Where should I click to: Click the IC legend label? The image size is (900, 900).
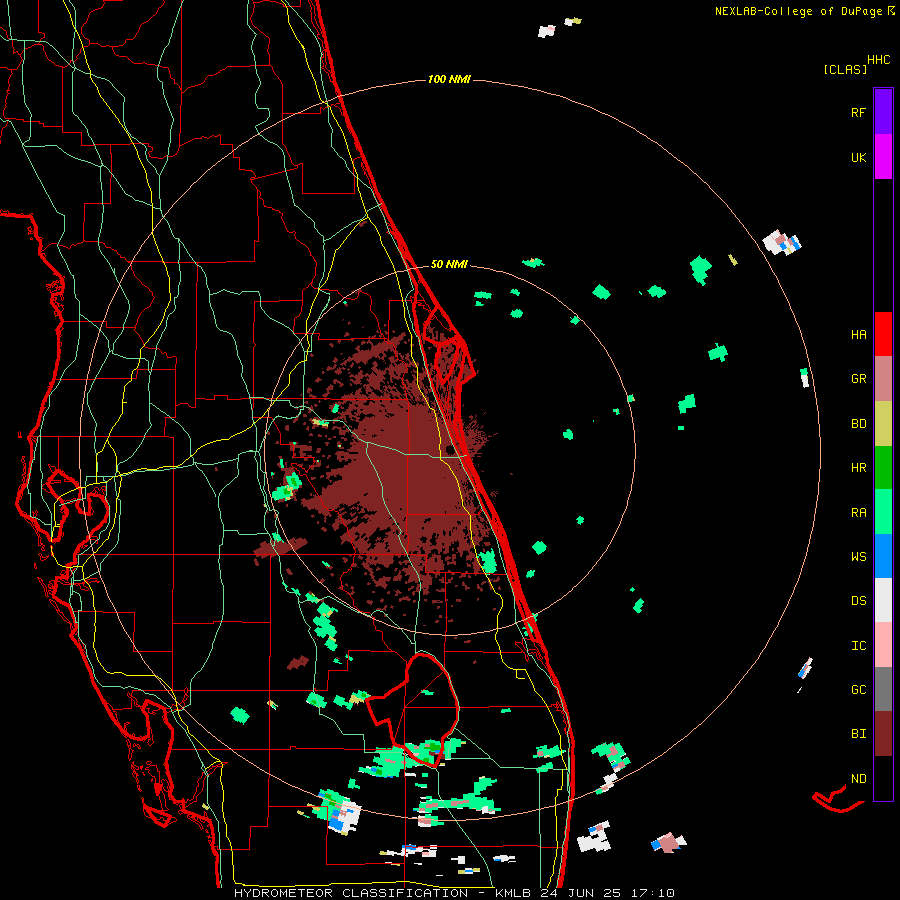(858, 646)
